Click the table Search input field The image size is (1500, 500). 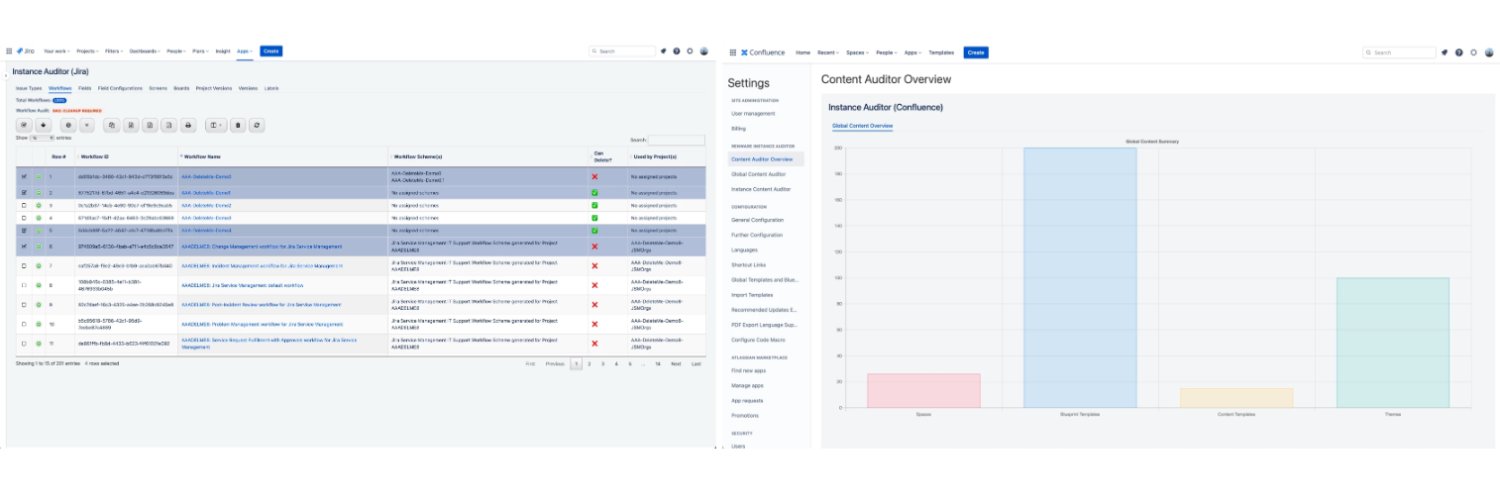click(677, 141)
